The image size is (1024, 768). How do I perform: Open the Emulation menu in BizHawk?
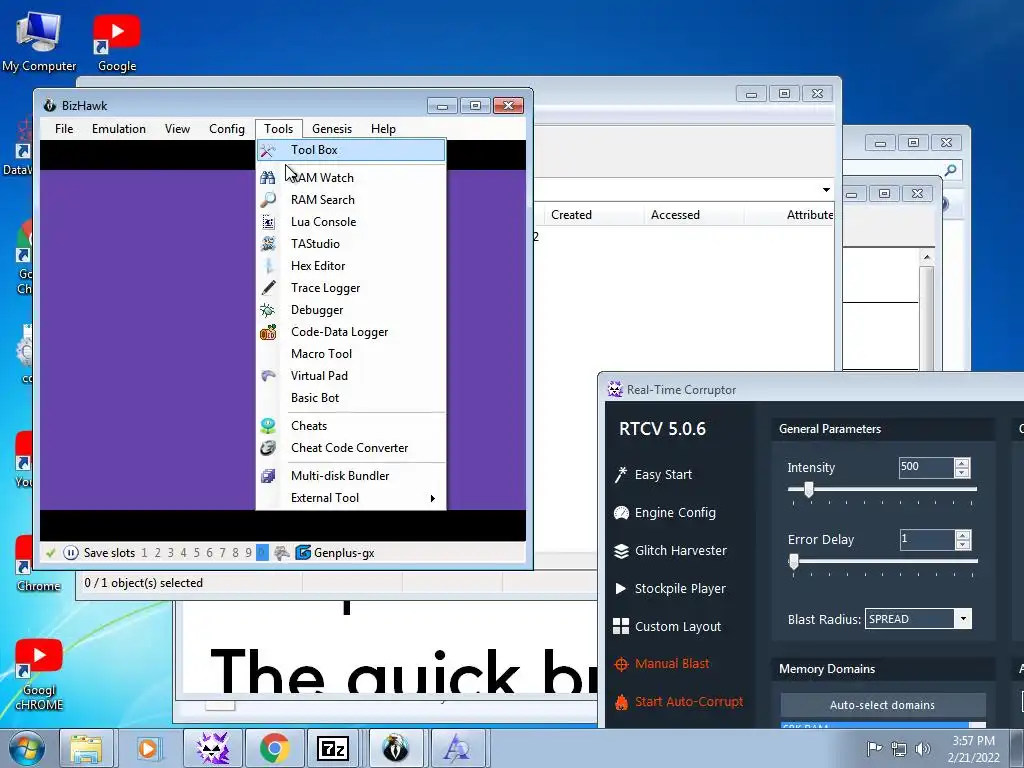click(x=119, y=129)
